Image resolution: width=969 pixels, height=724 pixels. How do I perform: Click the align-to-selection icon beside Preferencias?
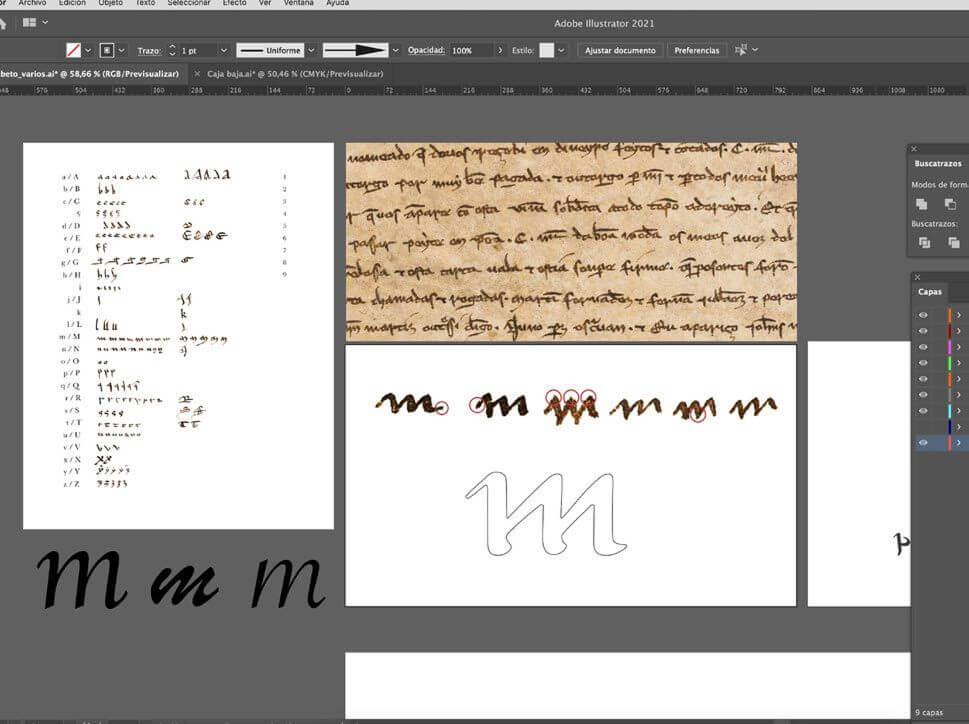[741, 50]
